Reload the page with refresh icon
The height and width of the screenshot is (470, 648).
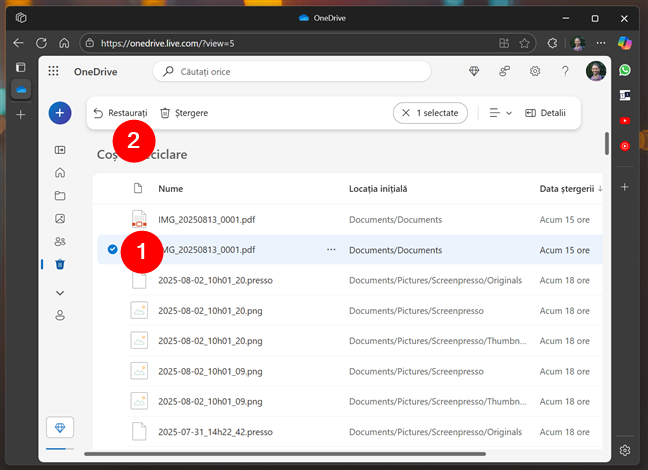(41, 43)
